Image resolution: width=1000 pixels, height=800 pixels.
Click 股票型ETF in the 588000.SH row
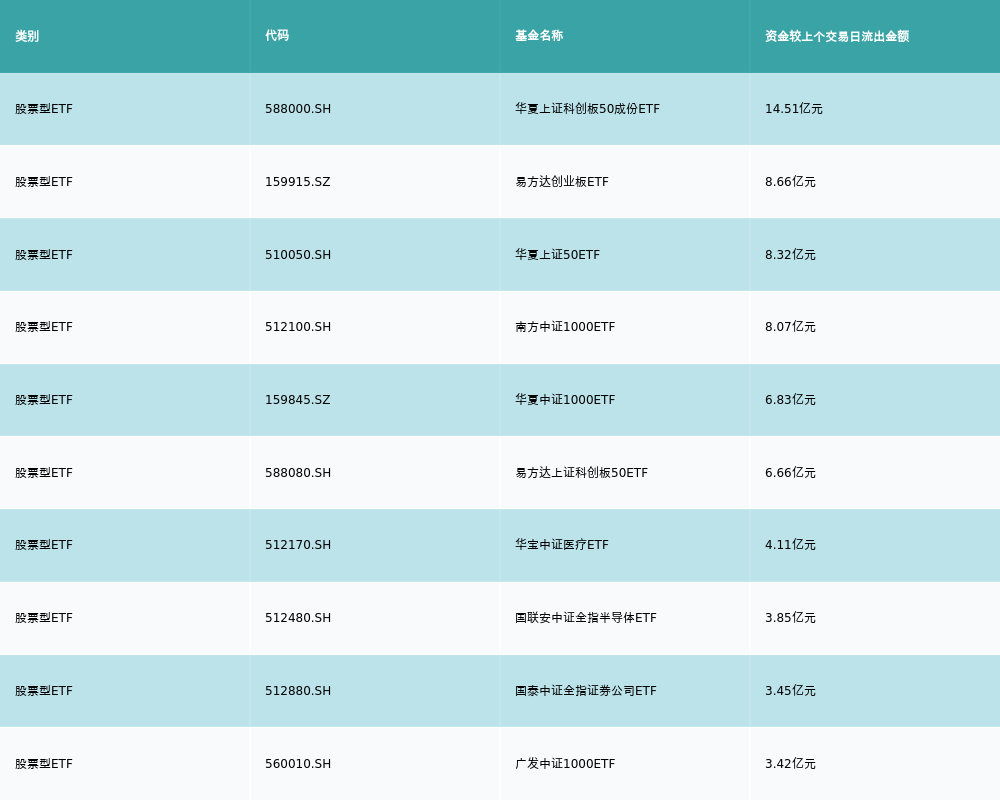[44, 109]
